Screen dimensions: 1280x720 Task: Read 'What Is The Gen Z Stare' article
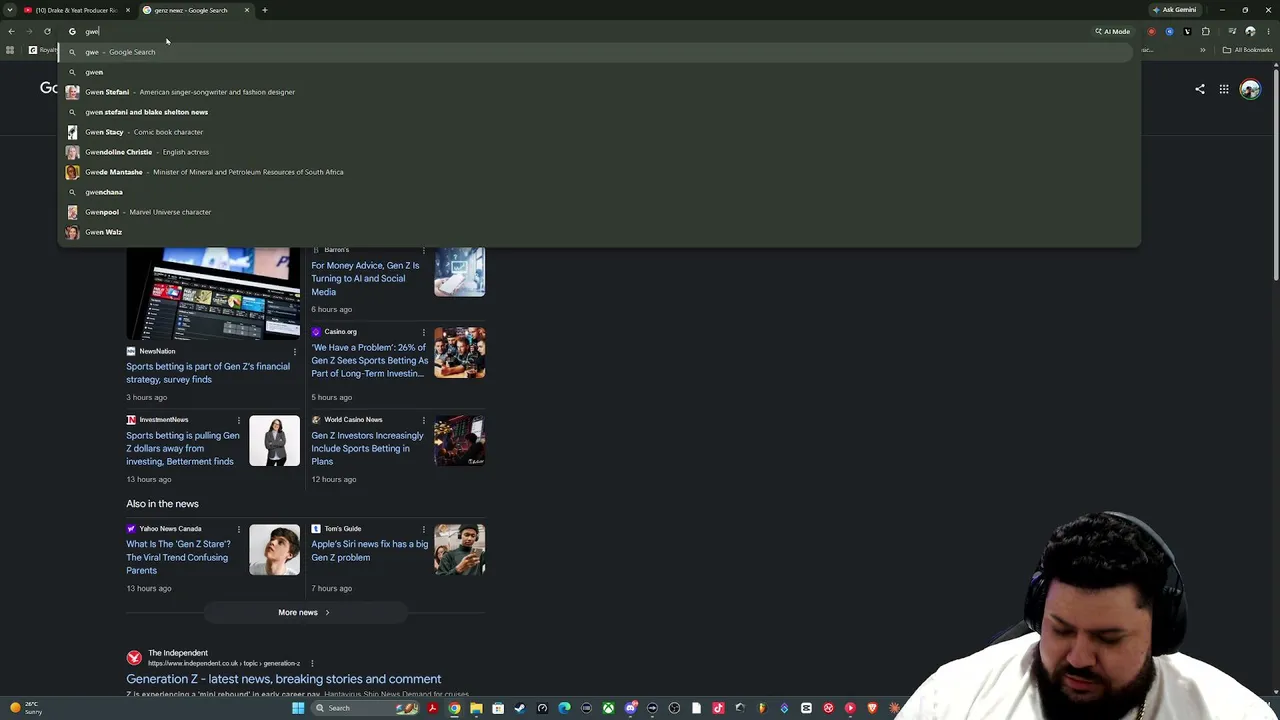point(178,557)
